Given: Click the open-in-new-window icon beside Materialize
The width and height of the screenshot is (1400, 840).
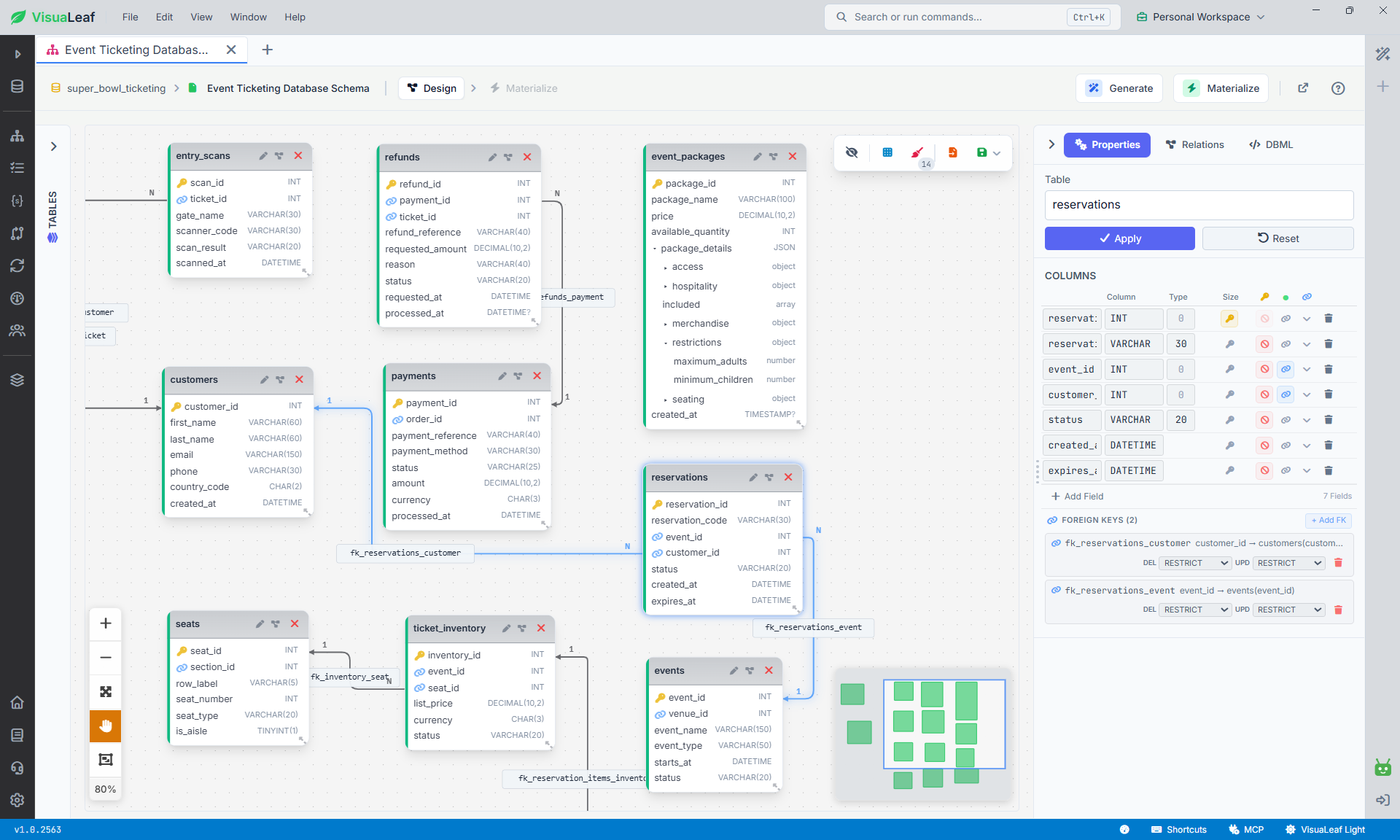Looking at the screenshot, I should click(x=1303, y=88).
